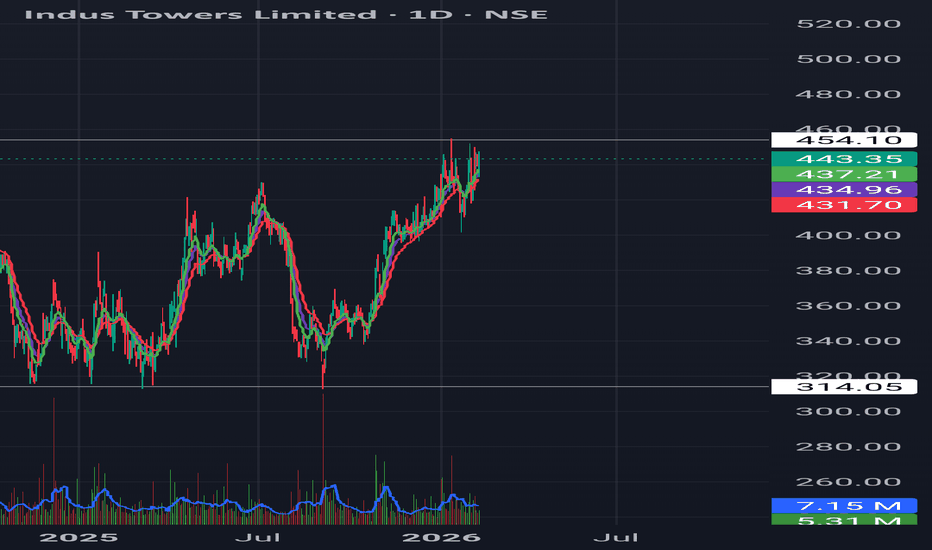
Task: Click the 314.05 support line price label
Action: 844,387
